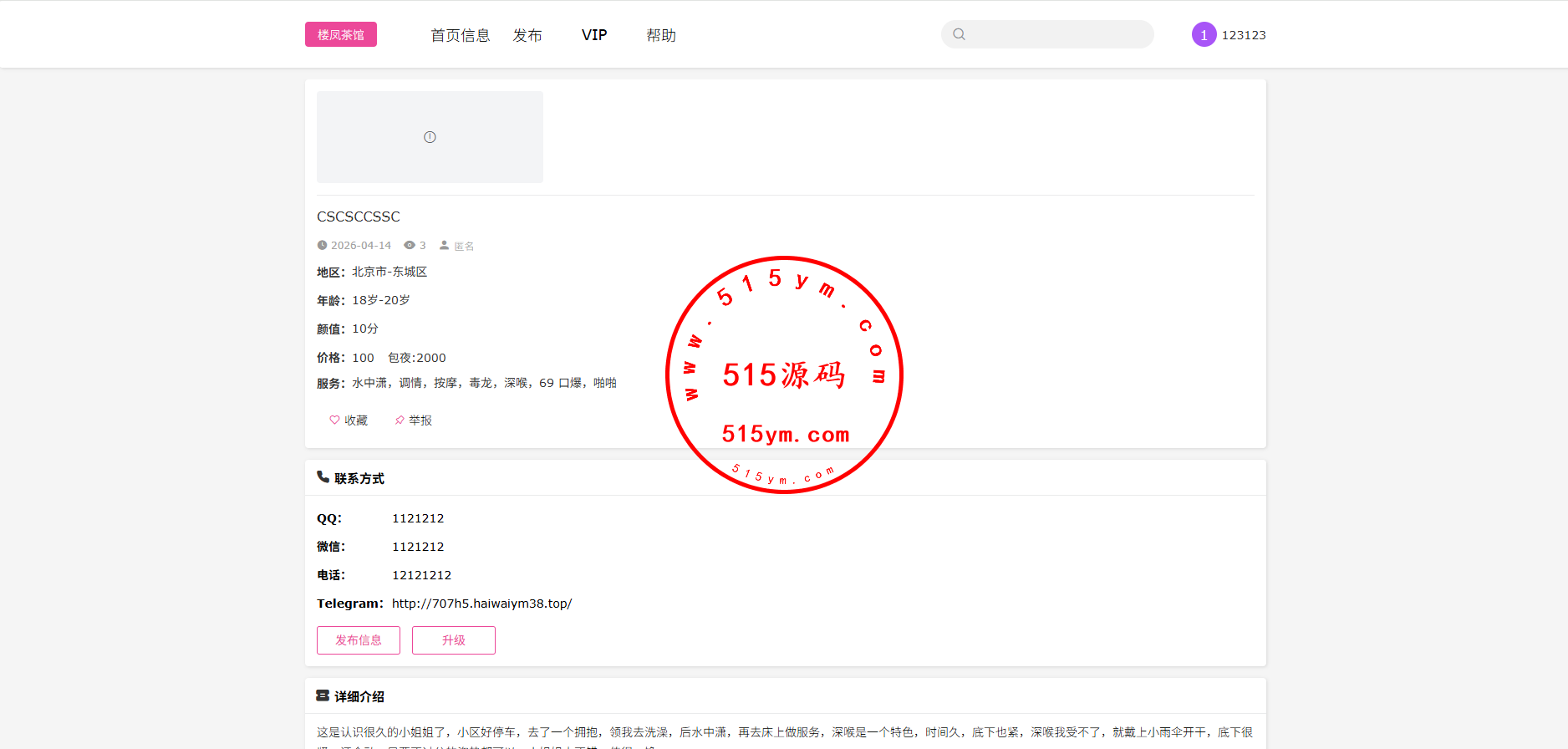Screen dimensions: 1568x749
Task: Click the eye view-count icon
Action: coord(410,245)
